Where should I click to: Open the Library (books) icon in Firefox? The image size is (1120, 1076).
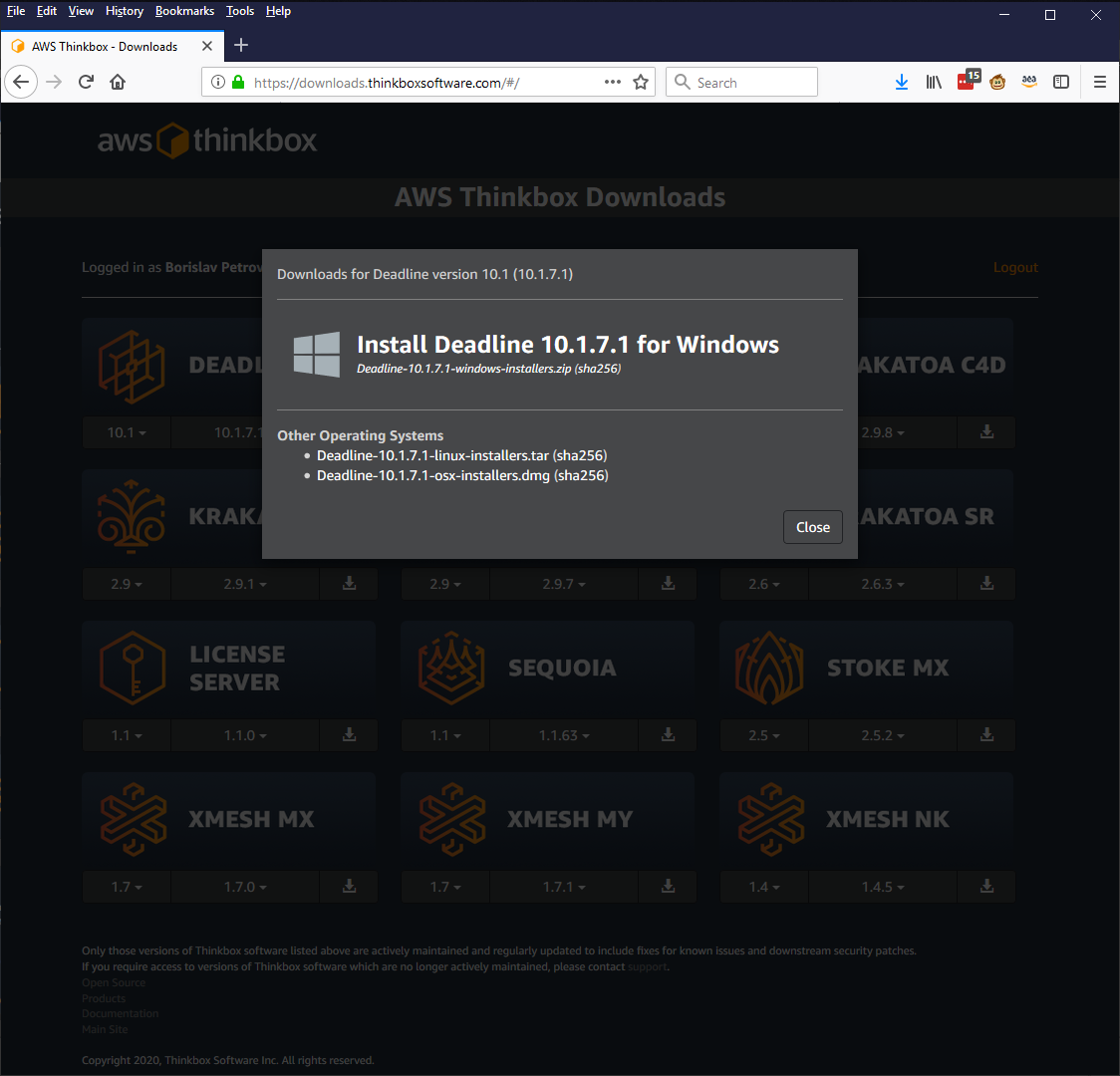[x=934, y=82]
